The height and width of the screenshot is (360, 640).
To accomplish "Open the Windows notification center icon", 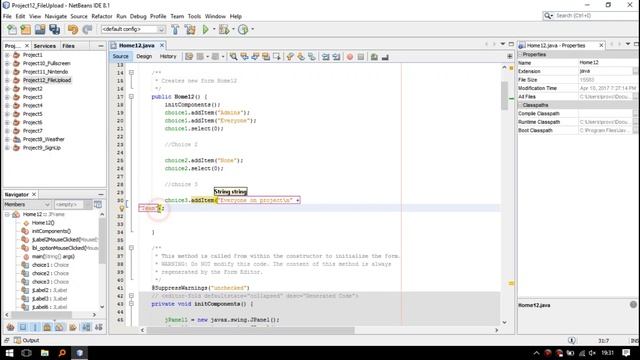I will click(x=627, y=353).
